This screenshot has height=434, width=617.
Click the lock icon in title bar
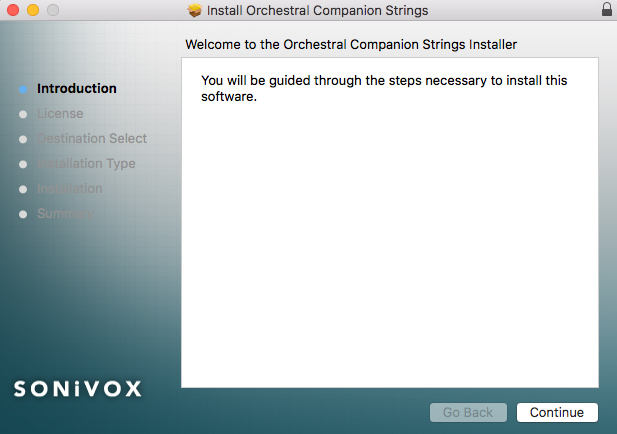[607, 9]
